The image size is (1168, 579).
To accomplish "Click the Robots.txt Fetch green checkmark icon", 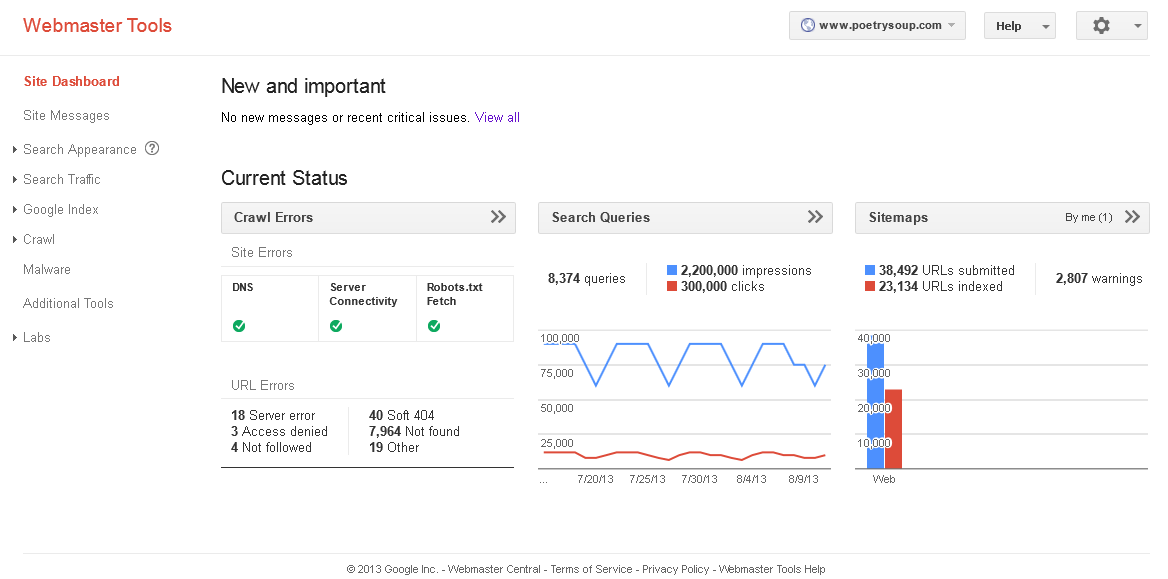I will (434, 326).
